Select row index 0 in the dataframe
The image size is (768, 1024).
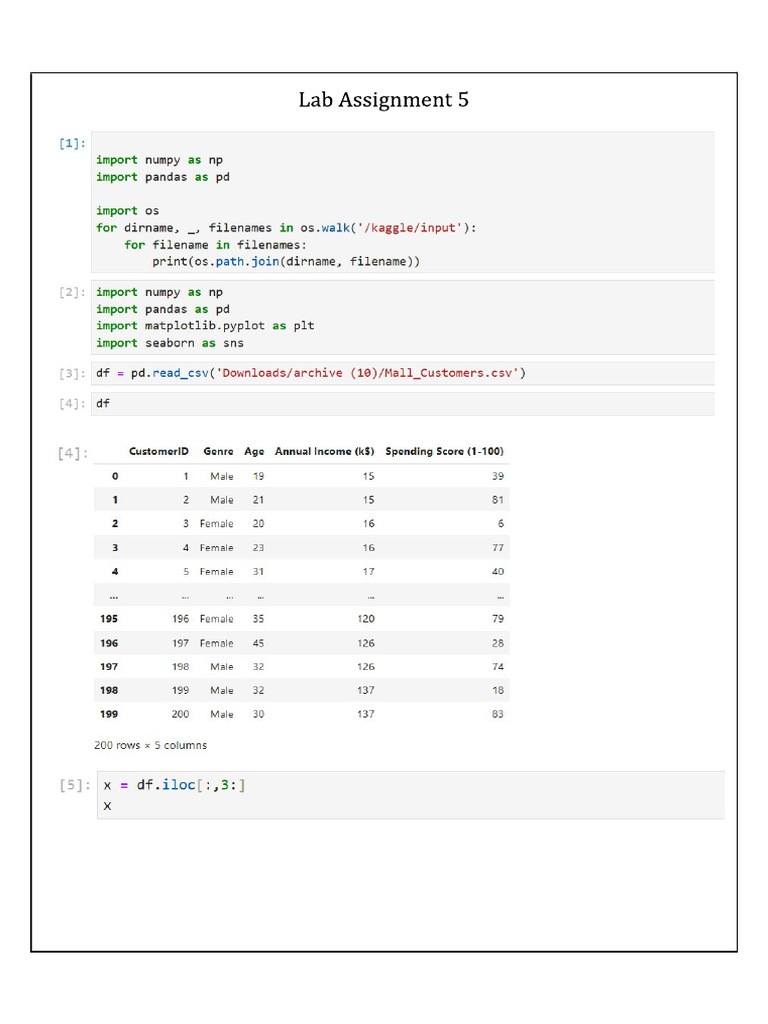tap(115, 476)
